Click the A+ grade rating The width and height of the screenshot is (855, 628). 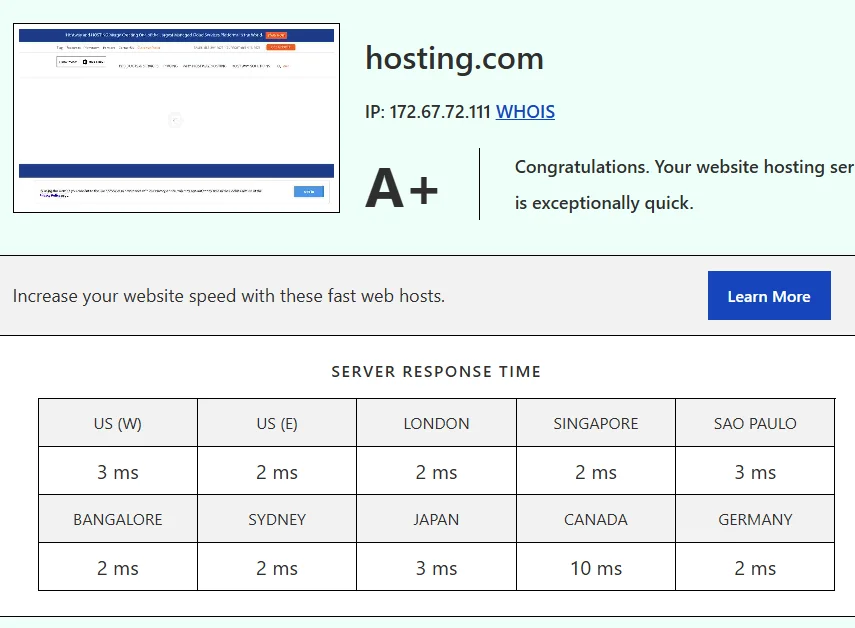tap(402, 188)
